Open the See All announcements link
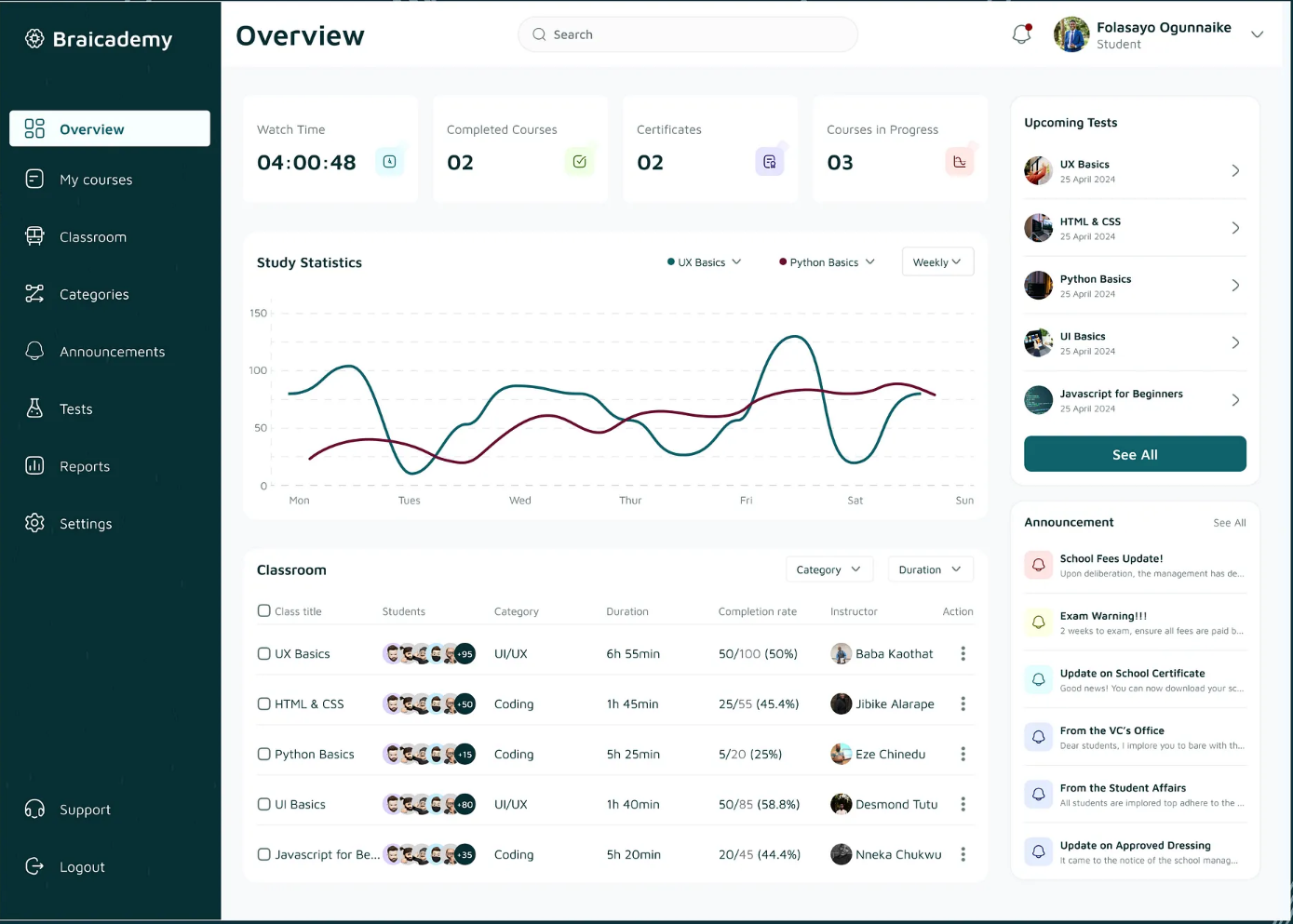 pos(1229,523)
